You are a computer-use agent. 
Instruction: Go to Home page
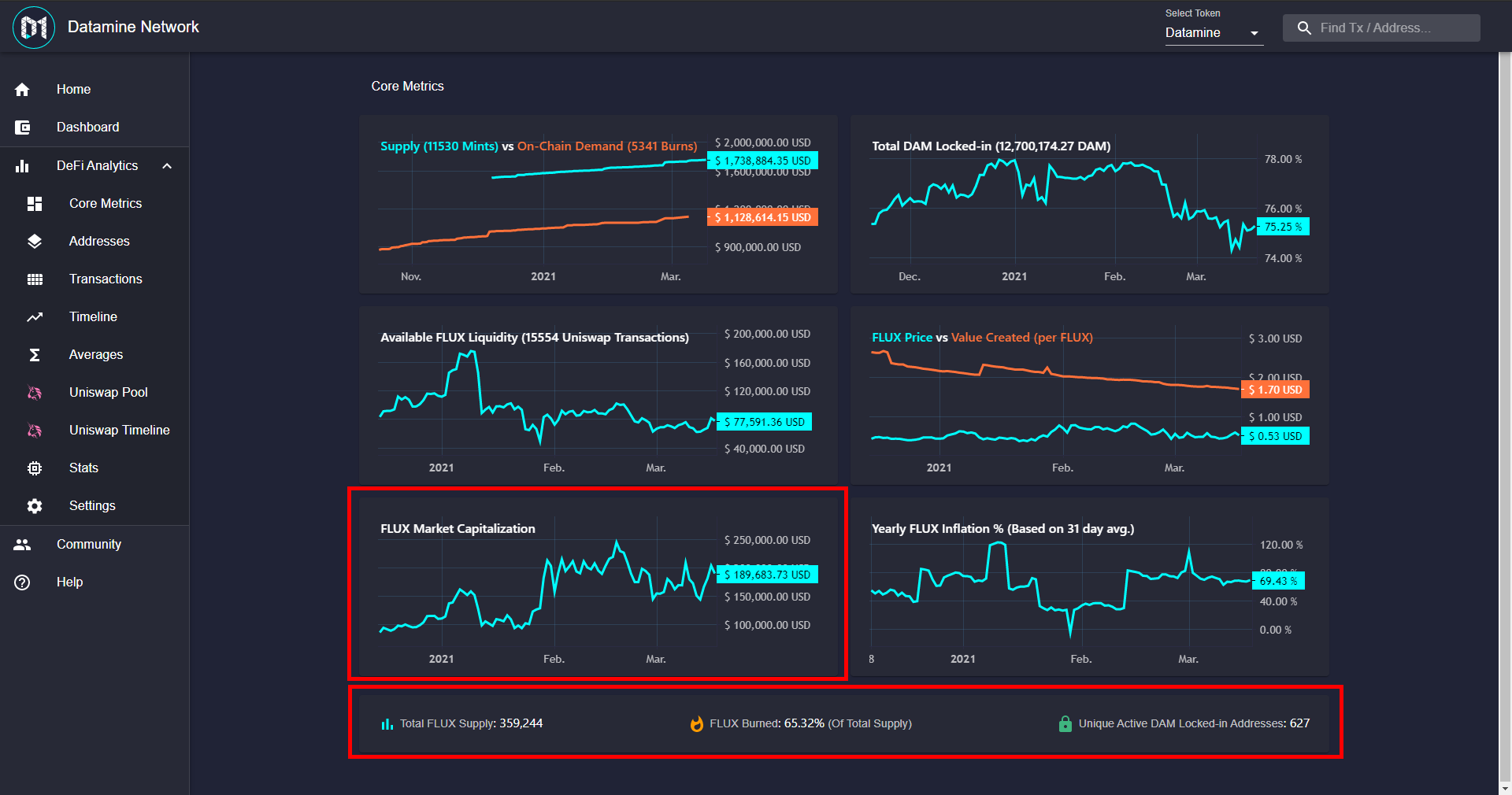click(73, 90)
